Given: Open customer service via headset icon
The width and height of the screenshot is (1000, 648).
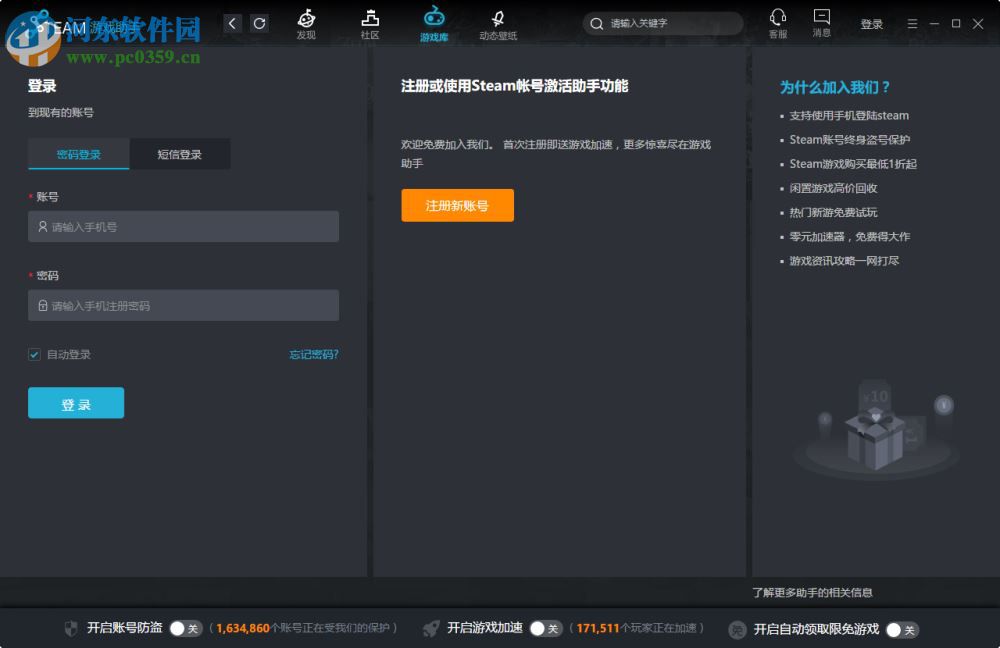Looking at the screenshot, I should pos(778,23).
